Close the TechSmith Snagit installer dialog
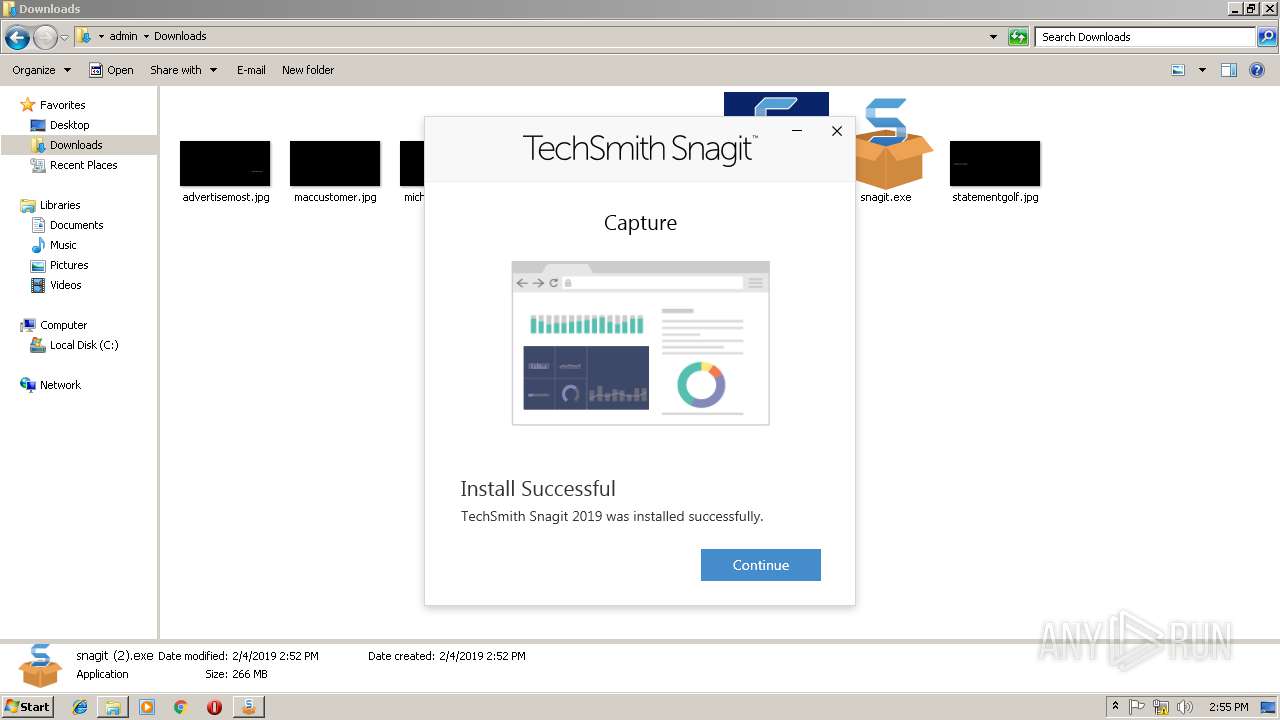Viewport: 1280px width, 720px height. tap(837, 131)
